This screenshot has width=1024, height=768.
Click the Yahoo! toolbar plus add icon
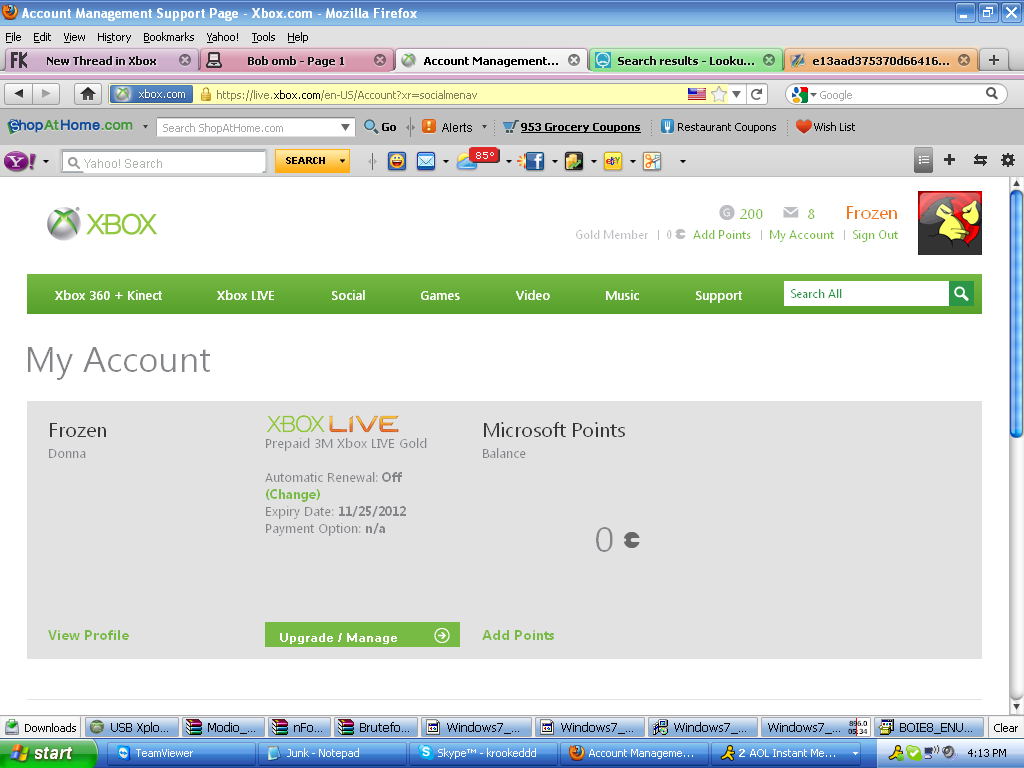click(x=950, y=160)
